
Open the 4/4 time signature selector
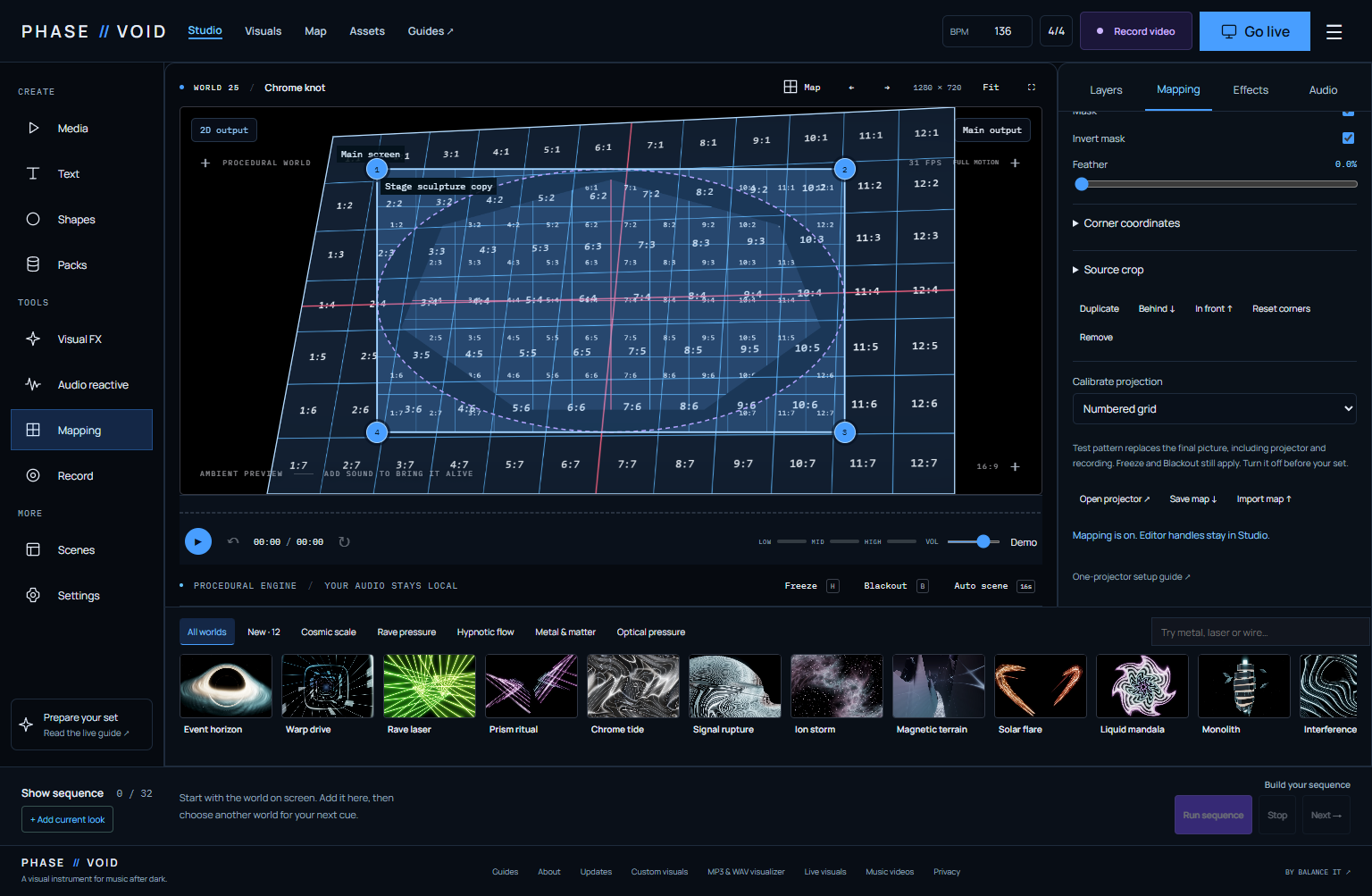[x=1056, y=31]
